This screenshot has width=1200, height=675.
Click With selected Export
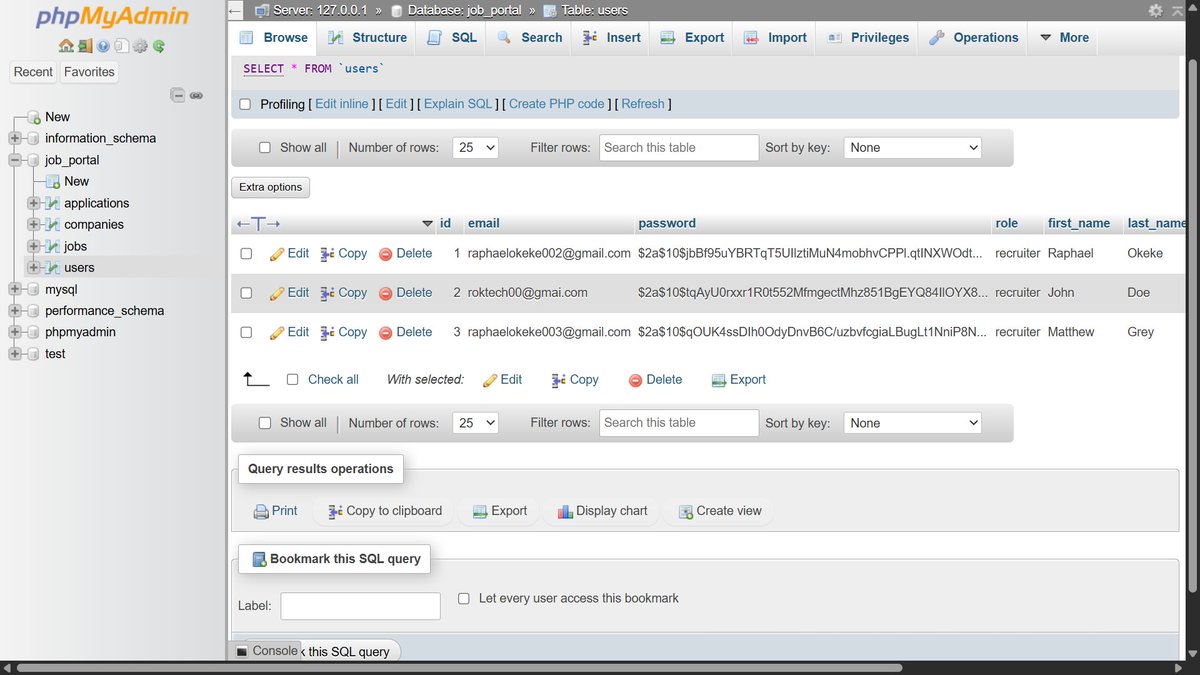click(x=738, y=380)
